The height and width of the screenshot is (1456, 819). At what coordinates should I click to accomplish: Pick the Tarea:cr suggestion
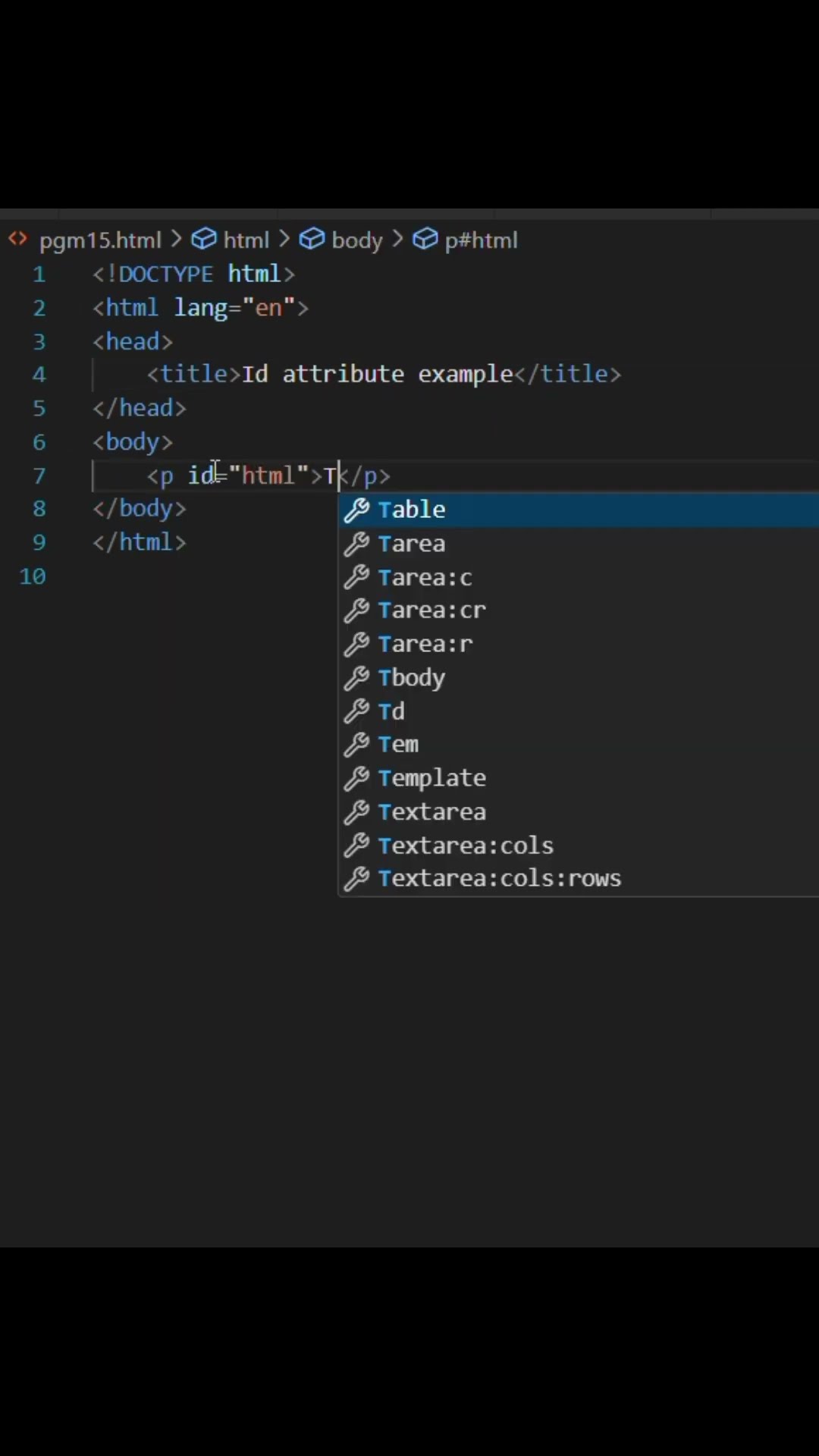431,610
